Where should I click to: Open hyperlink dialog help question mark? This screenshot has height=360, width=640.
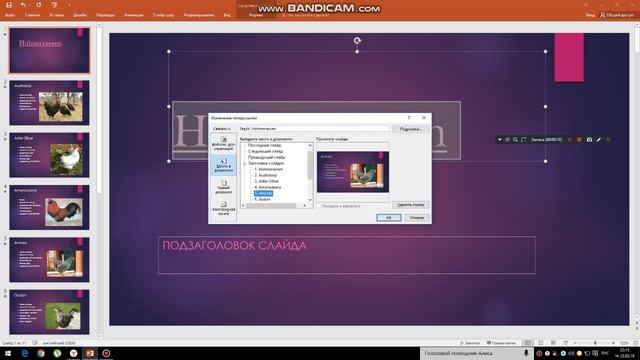coord(409,118)
